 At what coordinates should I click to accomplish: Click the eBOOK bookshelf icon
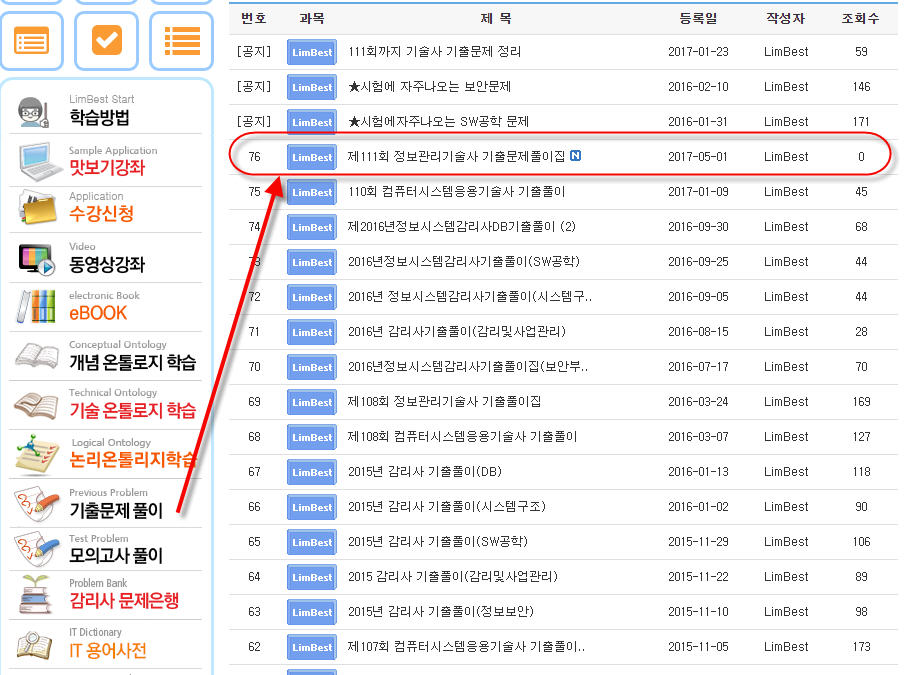36,306
